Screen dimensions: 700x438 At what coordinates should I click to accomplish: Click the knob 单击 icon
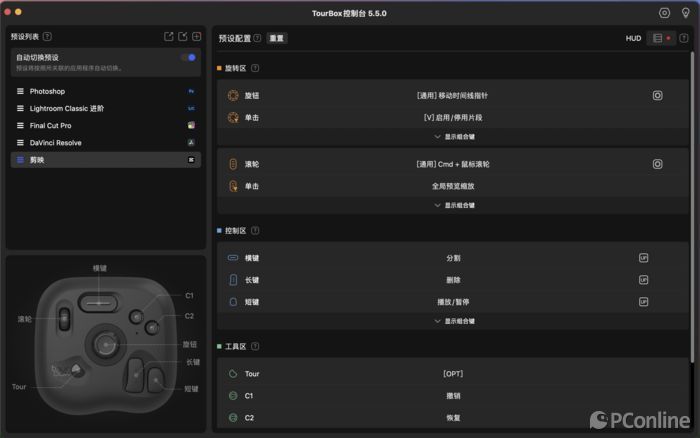tap(233, 117)
